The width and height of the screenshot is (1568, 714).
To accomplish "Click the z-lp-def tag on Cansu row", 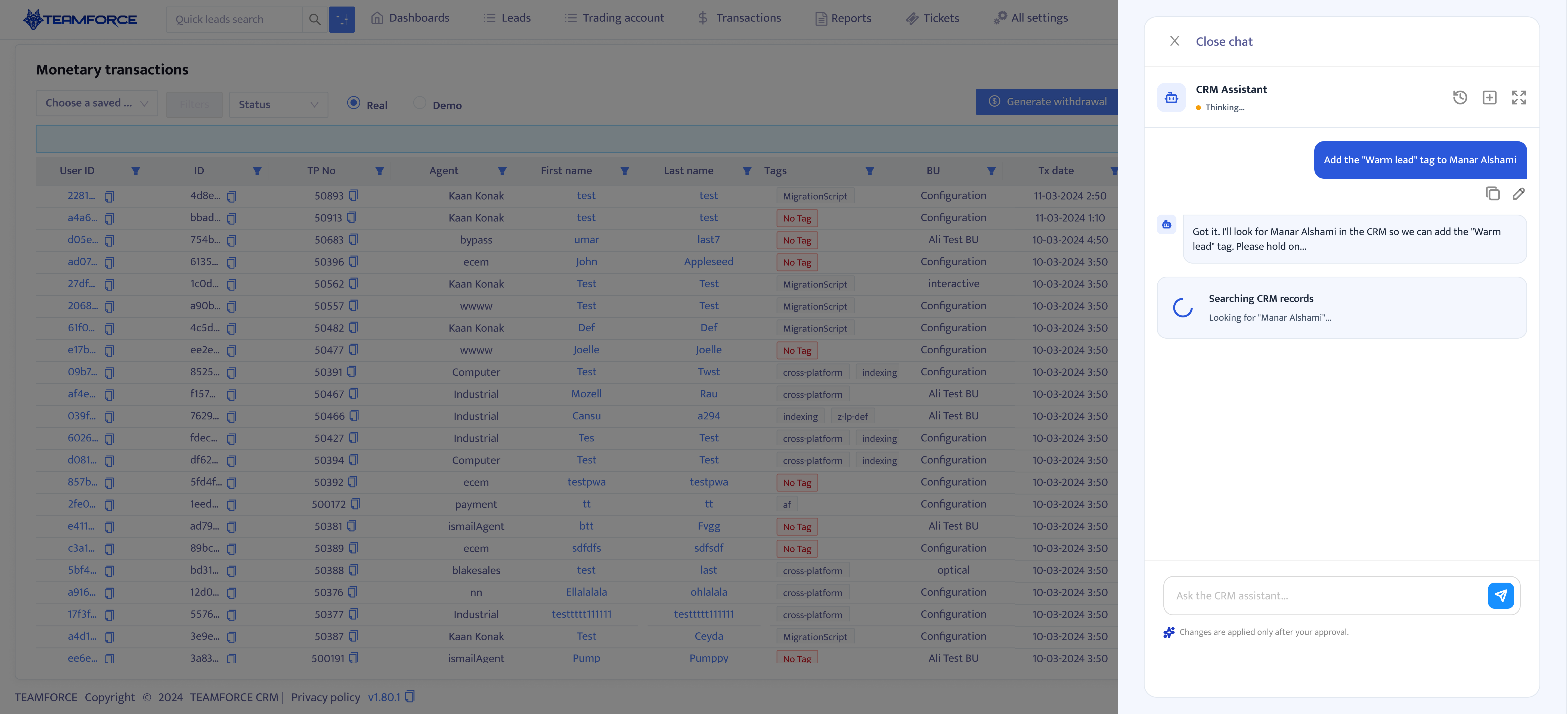I will (x=852, y=416).
